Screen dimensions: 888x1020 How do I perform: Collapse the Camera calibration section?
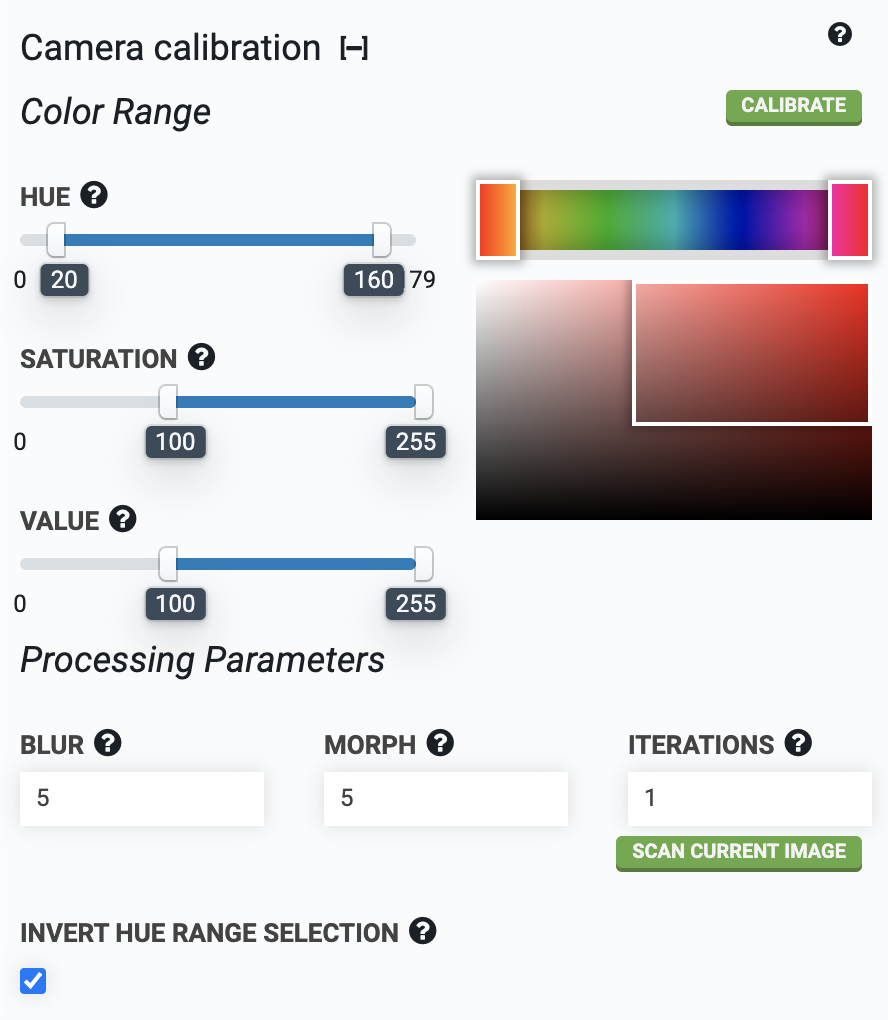coord(356,47)
